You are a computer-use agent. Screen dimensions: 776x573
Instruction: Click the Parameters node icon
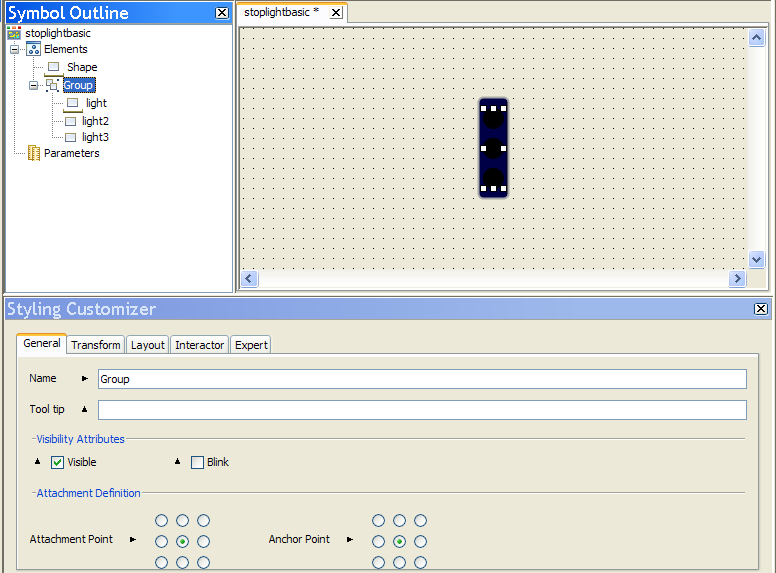click(33, 153)
